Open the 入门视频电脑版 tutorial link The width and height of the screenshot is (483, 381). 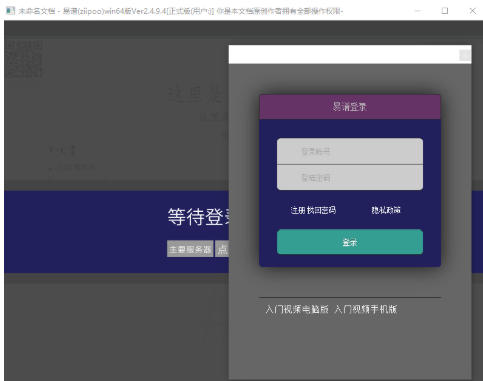point(297,309)
